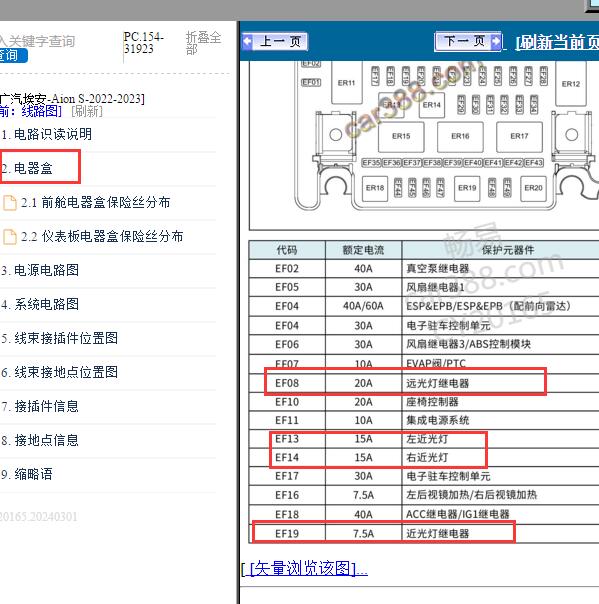The width and height of the screenshot is (599, 604).
Task: Select the EF05 code cell
Action: [287, 287]
